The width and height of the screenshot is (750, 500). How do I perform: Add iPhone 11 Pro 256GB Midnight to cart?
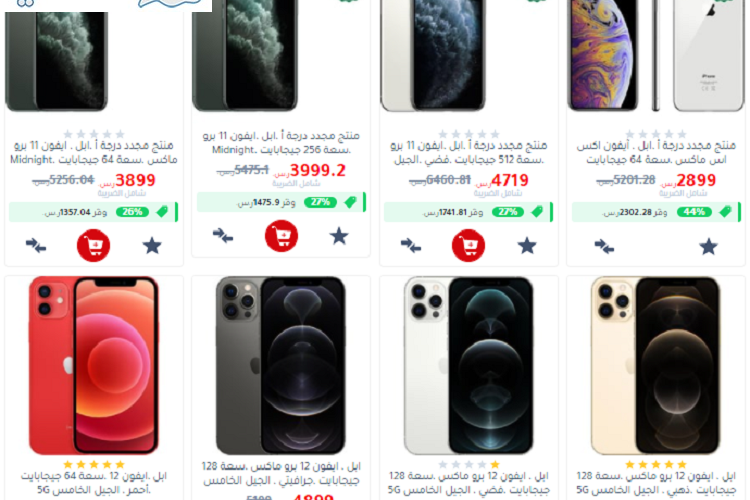click(282, 236)
